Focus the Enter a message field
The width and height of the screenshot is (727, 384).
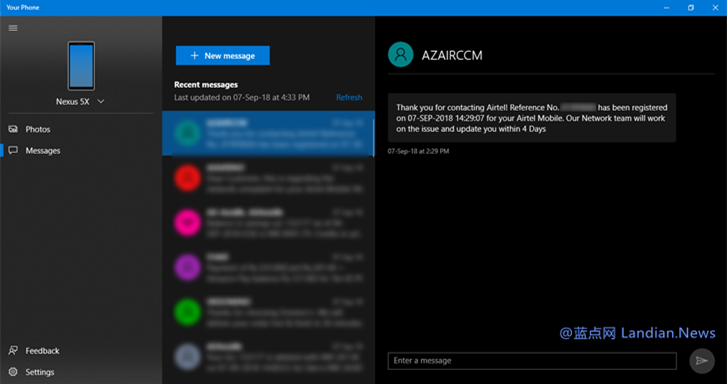532,361
